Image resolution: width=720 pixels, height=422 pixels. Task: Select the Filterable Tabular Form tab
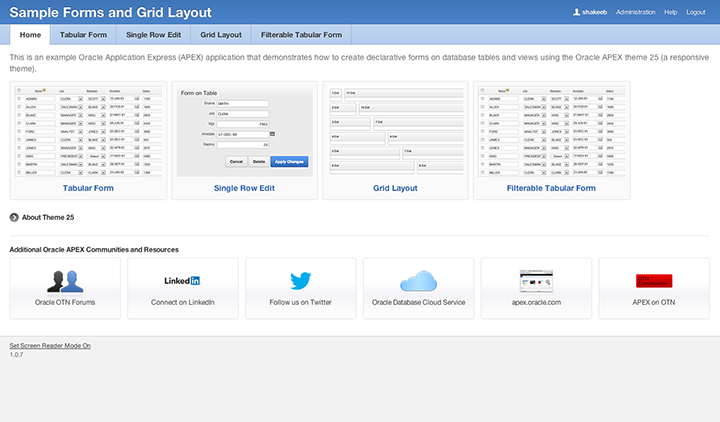click(x=302, y=34)
